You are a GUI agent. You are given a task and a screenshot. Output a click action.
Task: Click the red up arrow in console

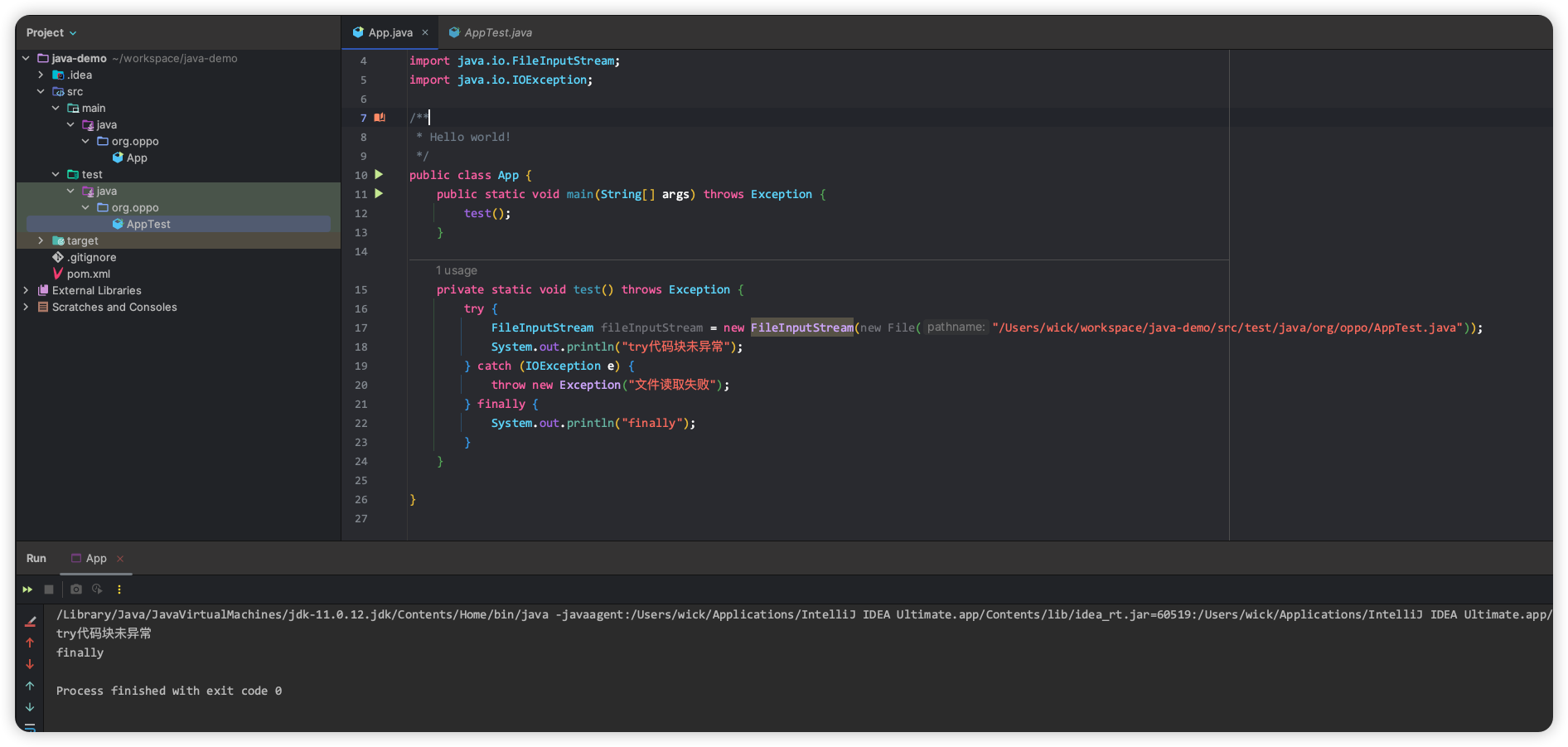click(x=30, y=643)
